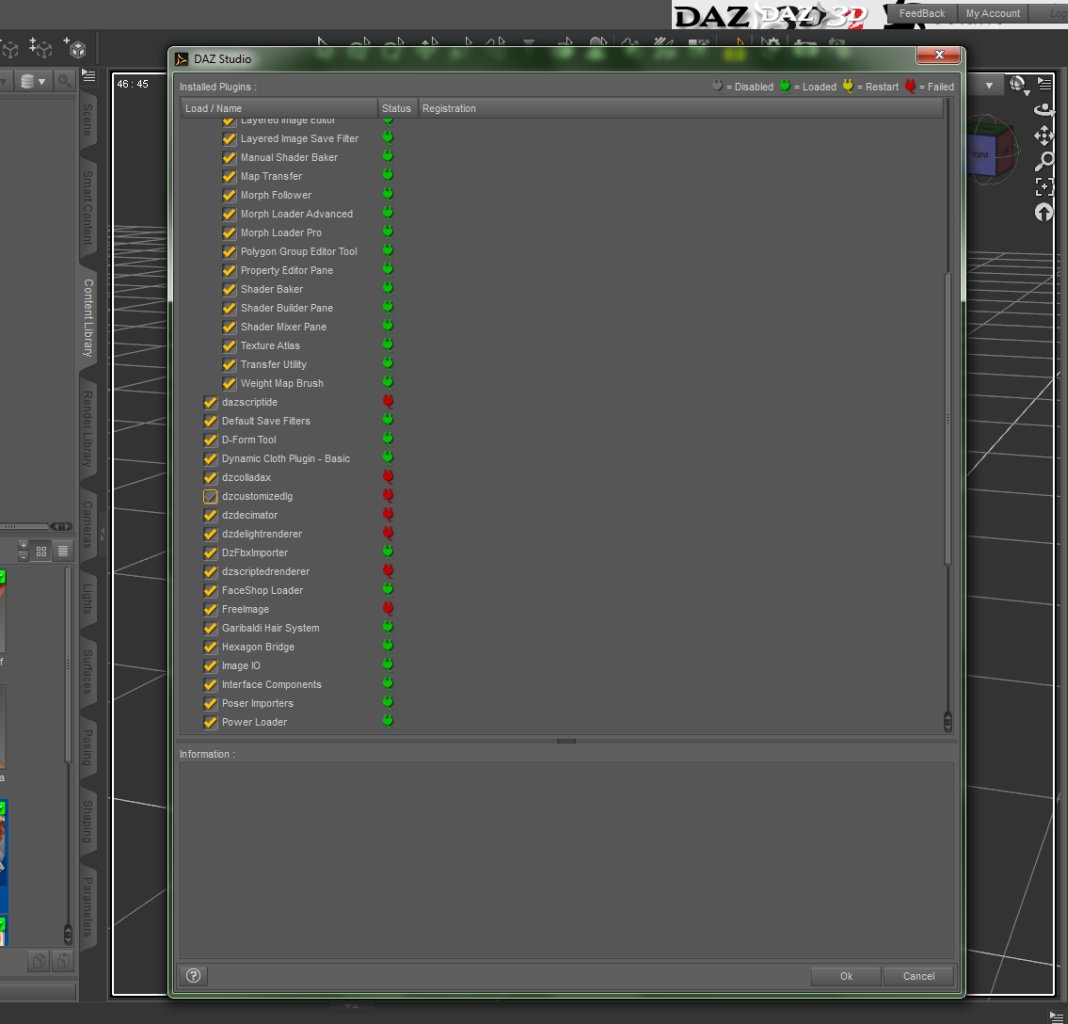This screenshot has width=1068, height=1024.
Task: Click the content library search magnifier icon
Action: 63,81
